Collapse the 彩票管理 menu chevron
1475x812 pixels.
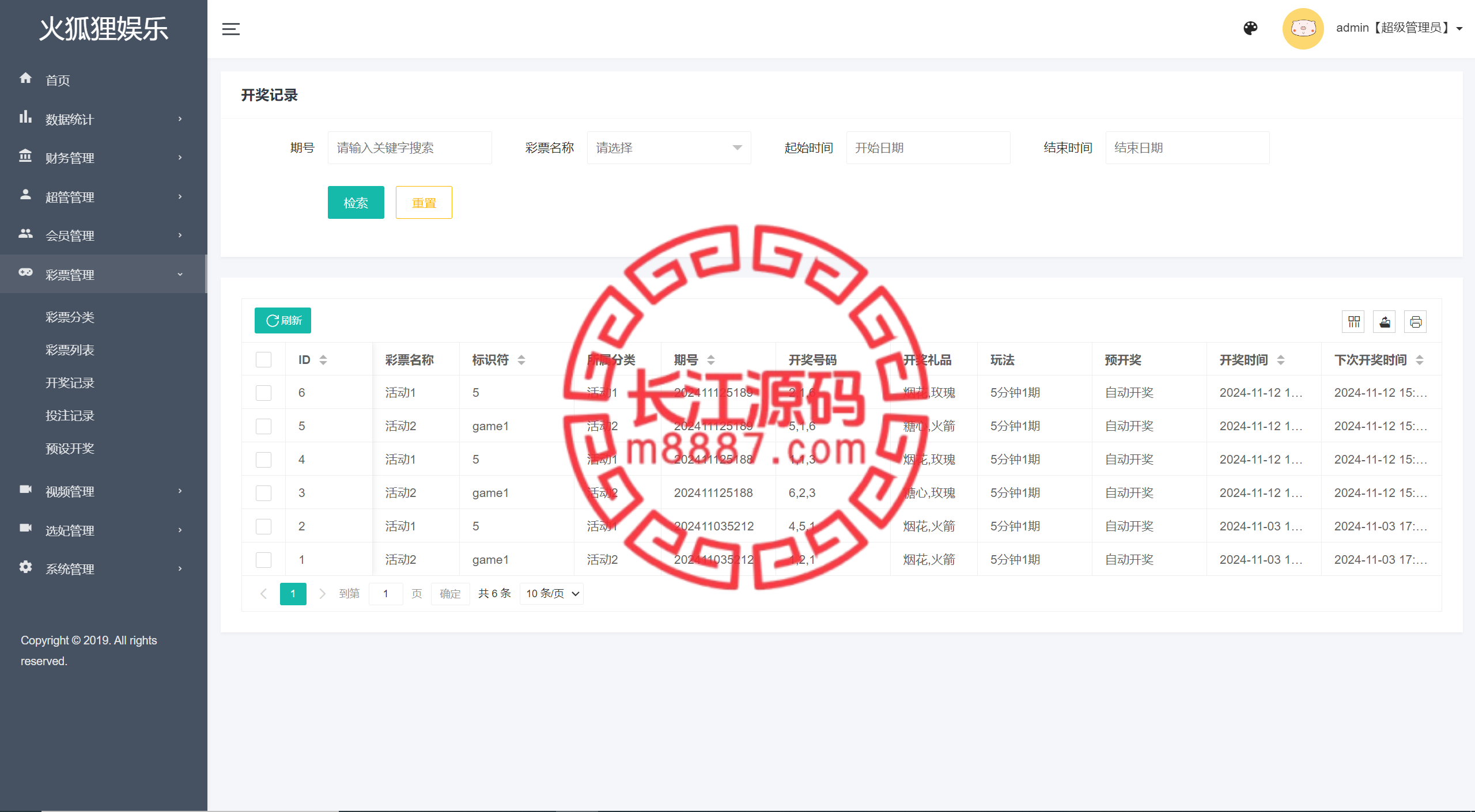click(180, 274)
